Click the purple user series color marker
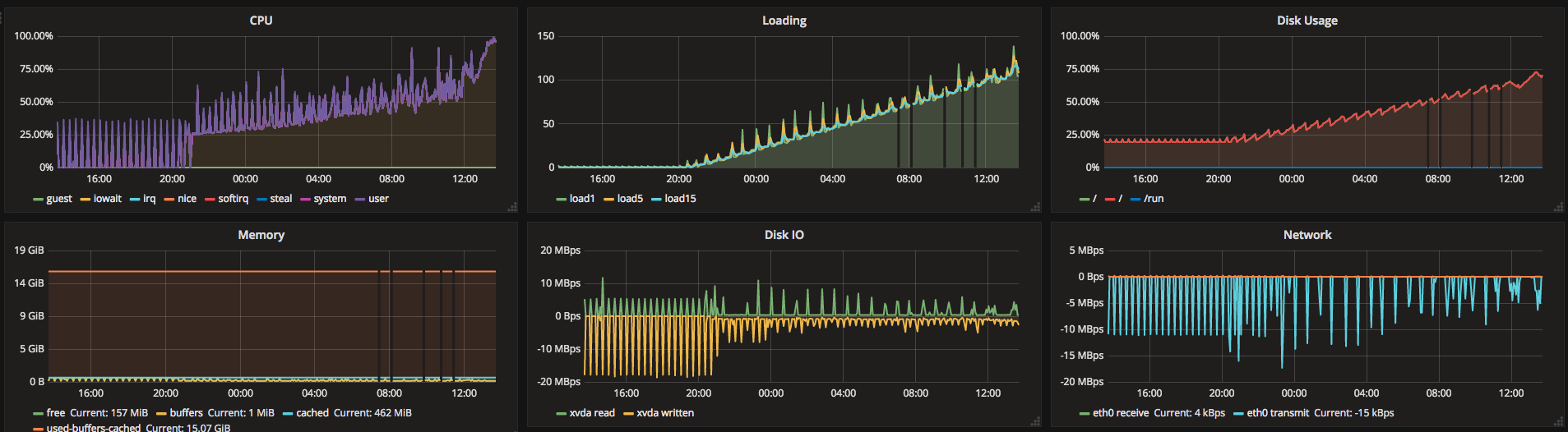Screen dimensions: 1568x432 point(359,200)
